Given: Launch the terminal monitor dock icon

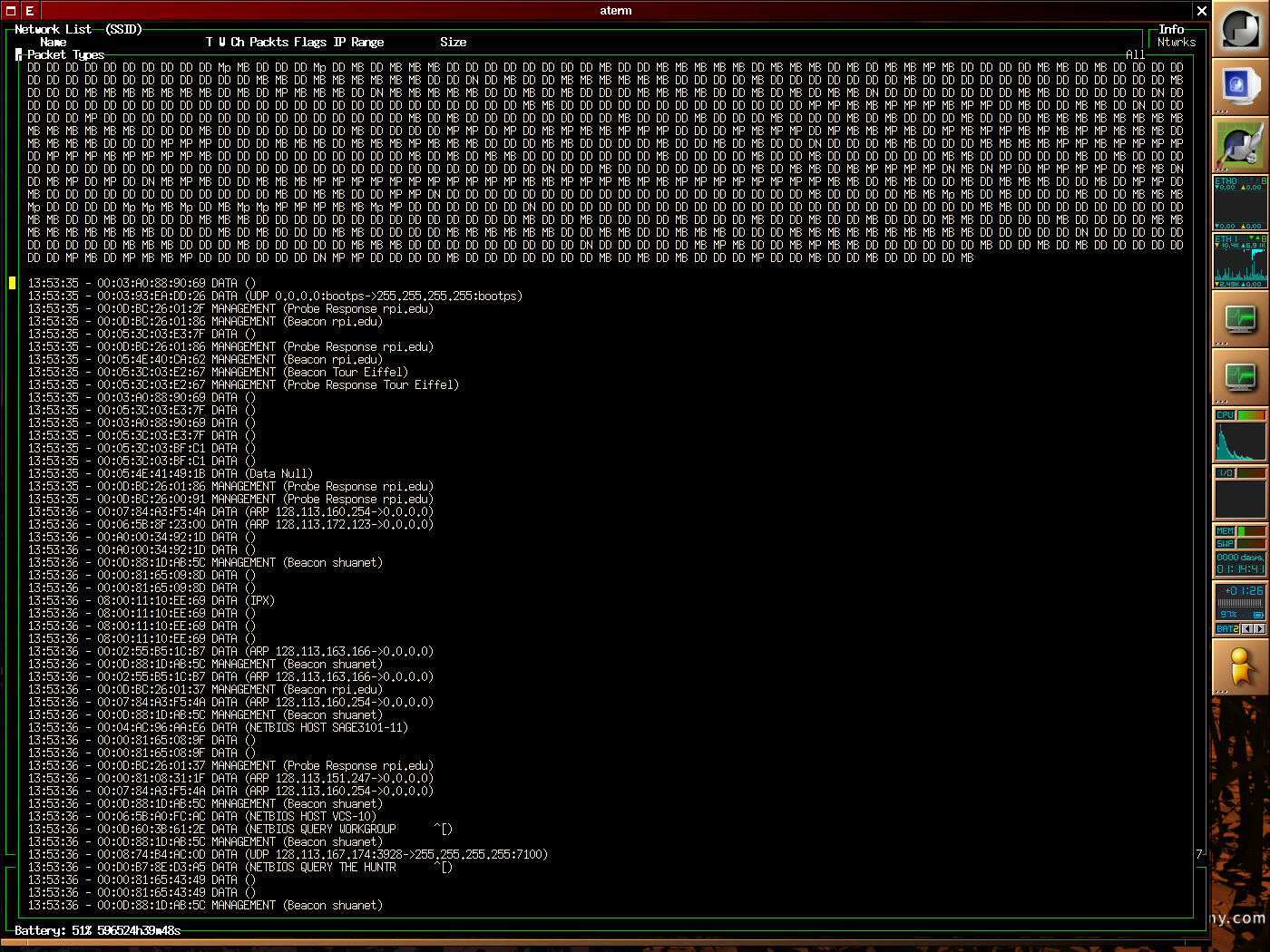Looking at the screenshot, I should pyautogui.click(x=1240, y=87).
